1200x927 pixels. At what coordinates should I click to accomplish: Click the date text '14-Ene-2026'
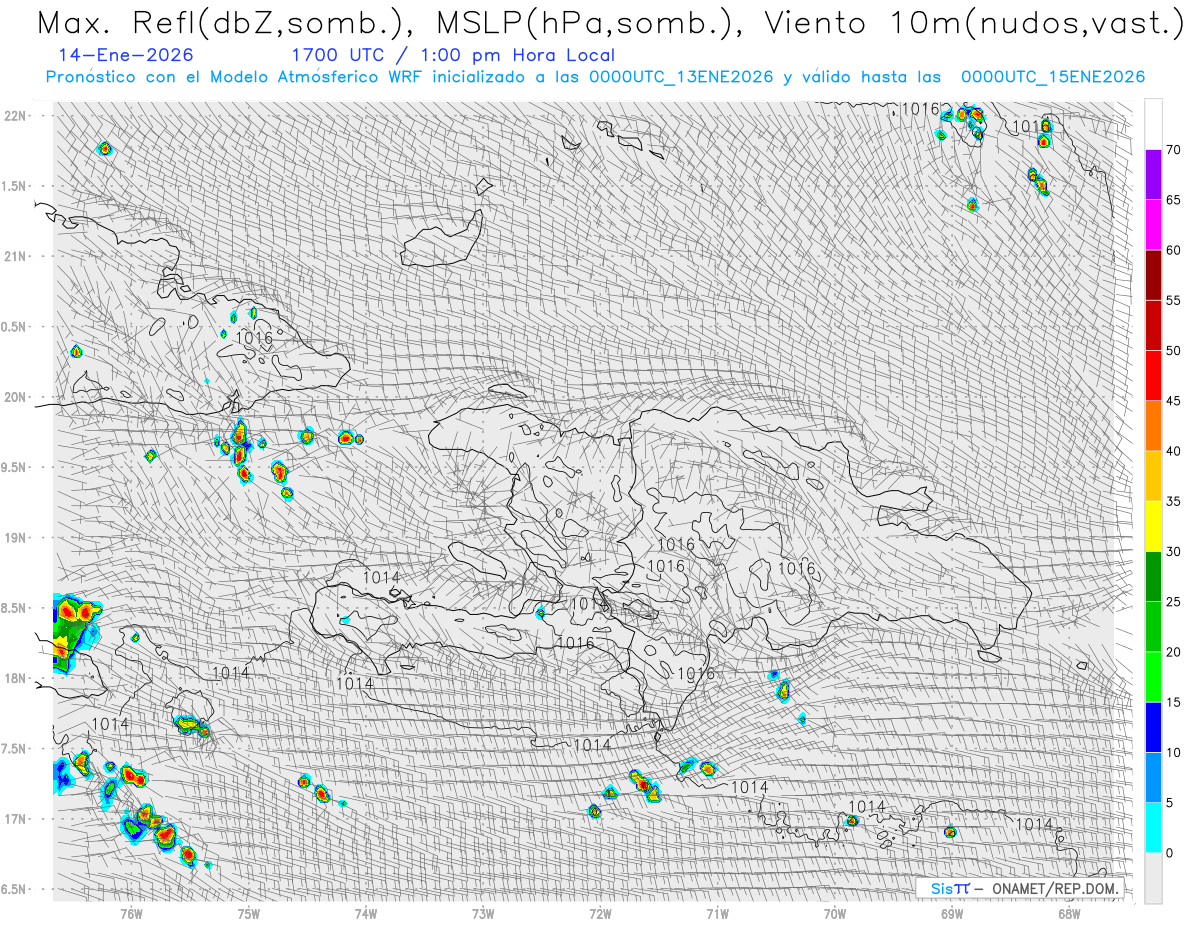point(126,55)
